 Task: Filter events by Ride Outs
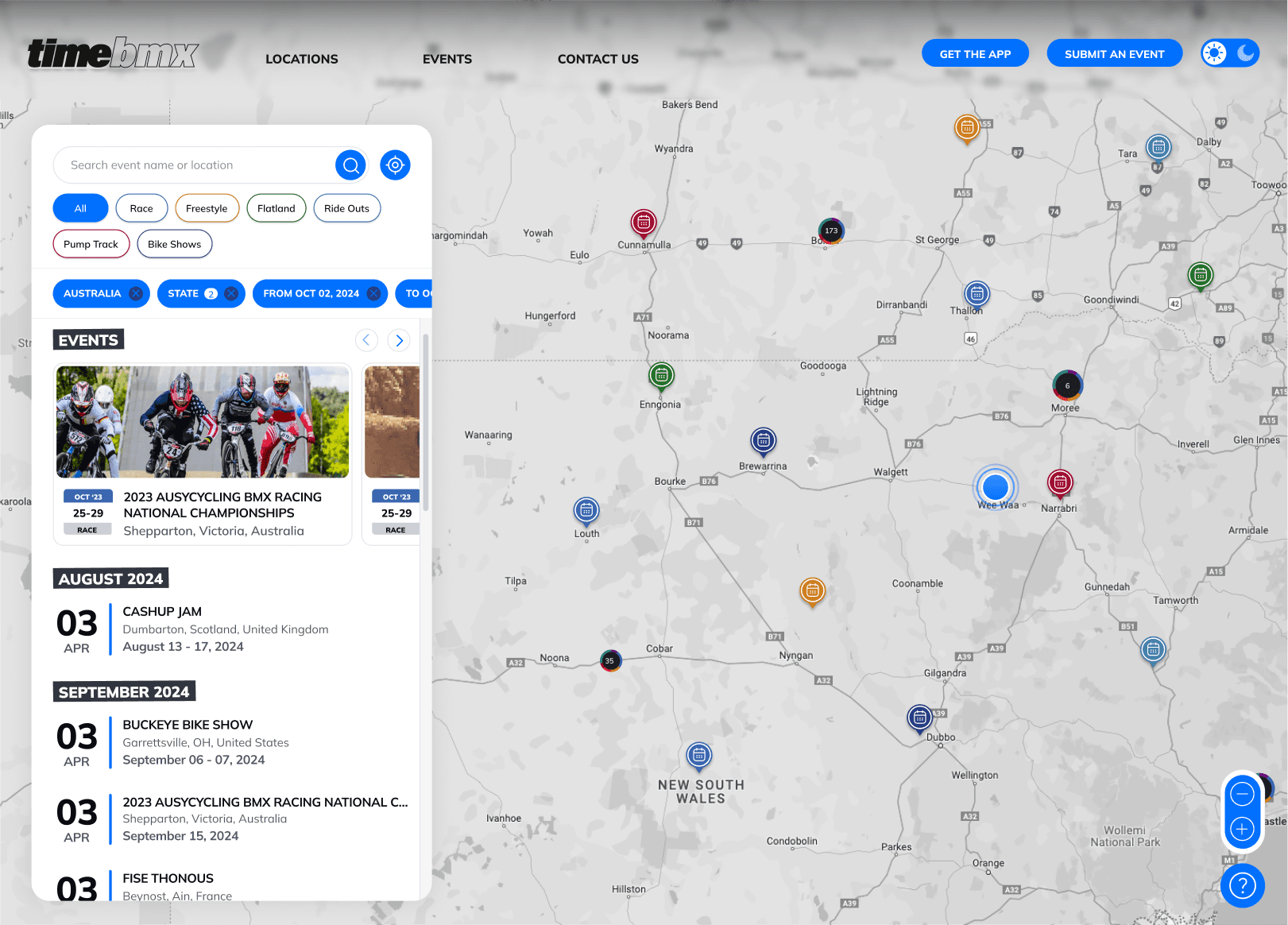pyautogui.click(x=347, y=208)
